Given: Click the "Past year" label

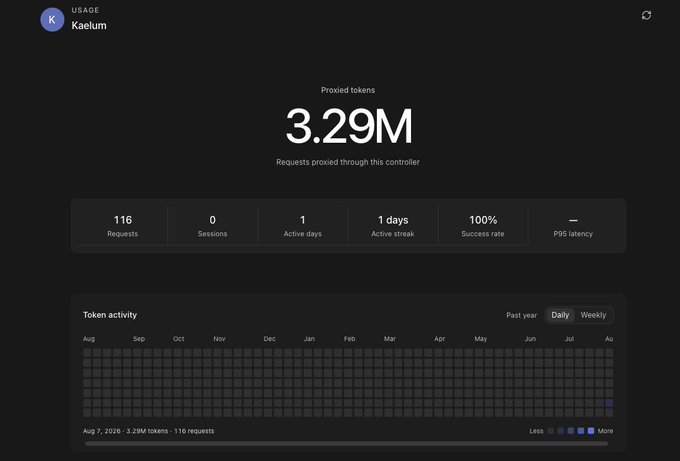Looking at the screenshot, I should coord(521,315).
